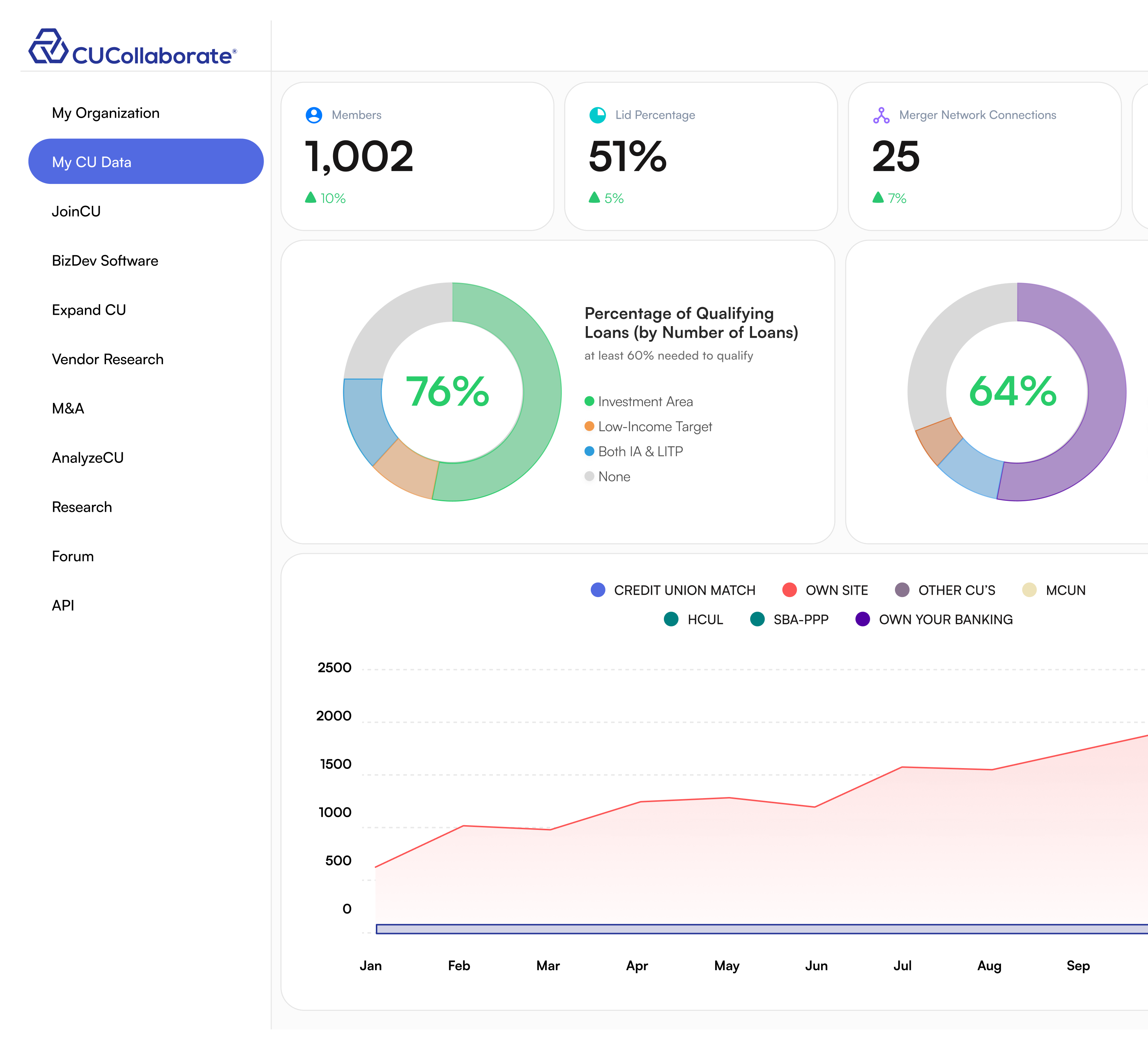This screenshot has width=1148, height=1050.
Task: Navigate to BizDev Software
Action: [x=105, y=261]
